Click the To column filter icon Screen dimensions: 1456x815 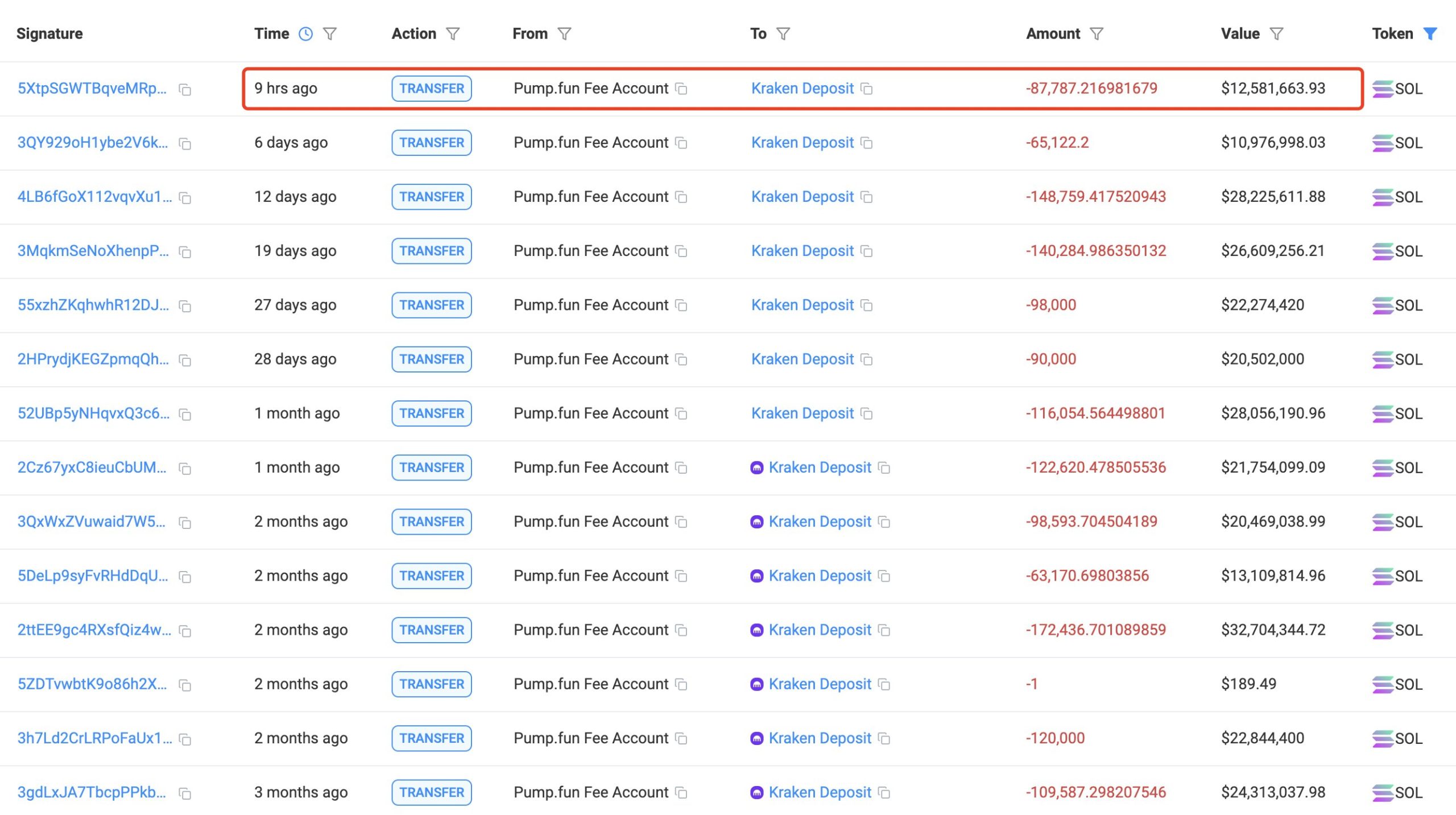[783, 34]
